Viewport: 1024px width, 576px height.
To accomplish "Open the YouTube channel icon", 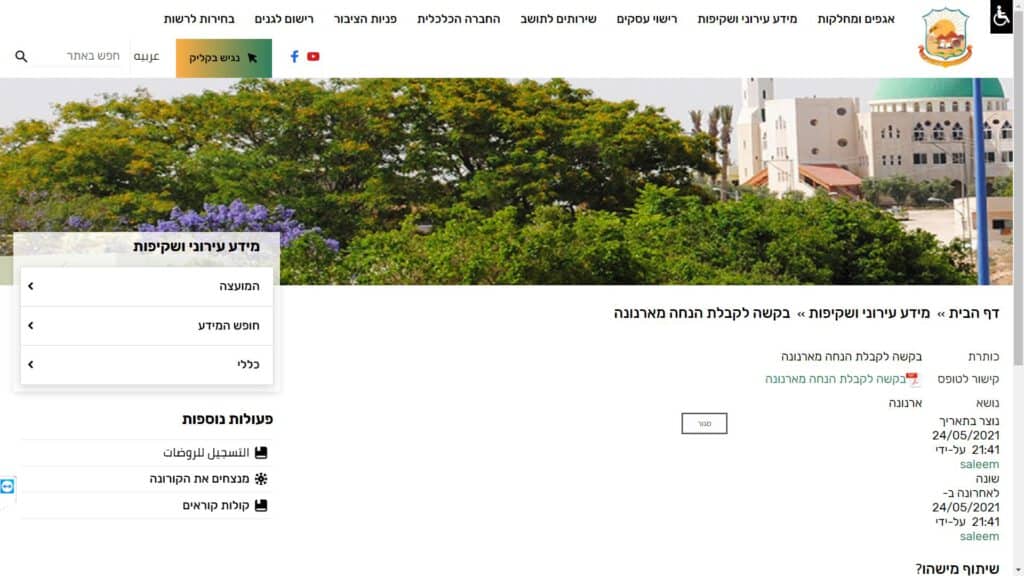I will click(313, 57).
